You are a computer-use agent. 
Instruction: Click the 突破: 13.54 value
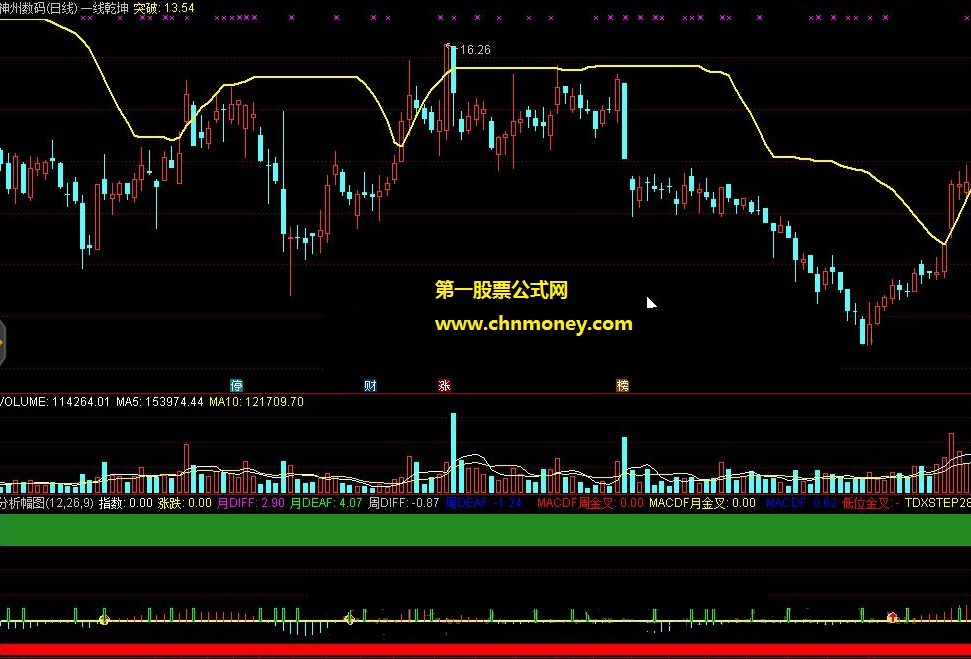tap(164, 8)
